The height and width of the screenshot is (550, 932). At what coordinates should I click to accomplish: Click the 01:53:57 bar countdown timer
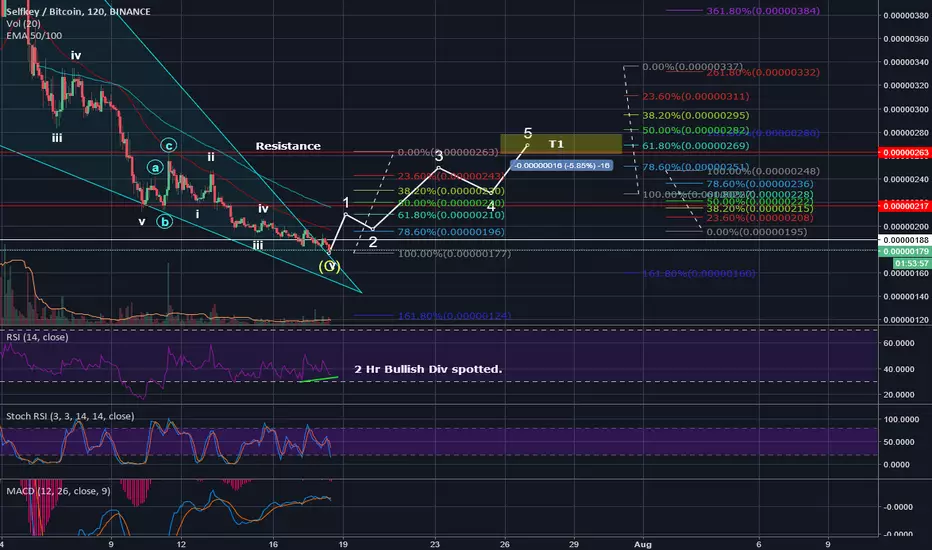(912, 263)
